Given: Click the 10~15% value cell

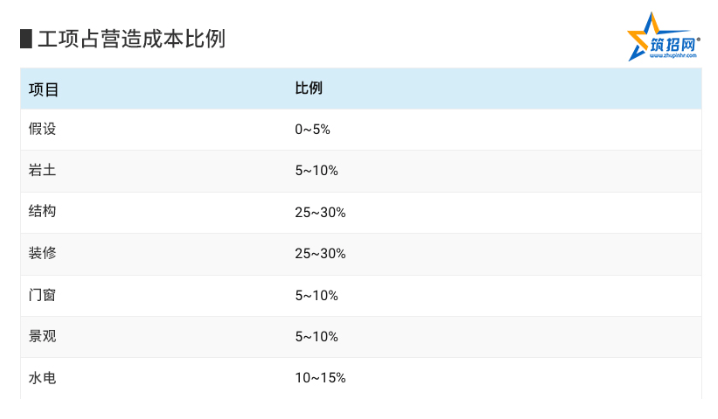Looking at the screenshot, I should tap(320, 378).
